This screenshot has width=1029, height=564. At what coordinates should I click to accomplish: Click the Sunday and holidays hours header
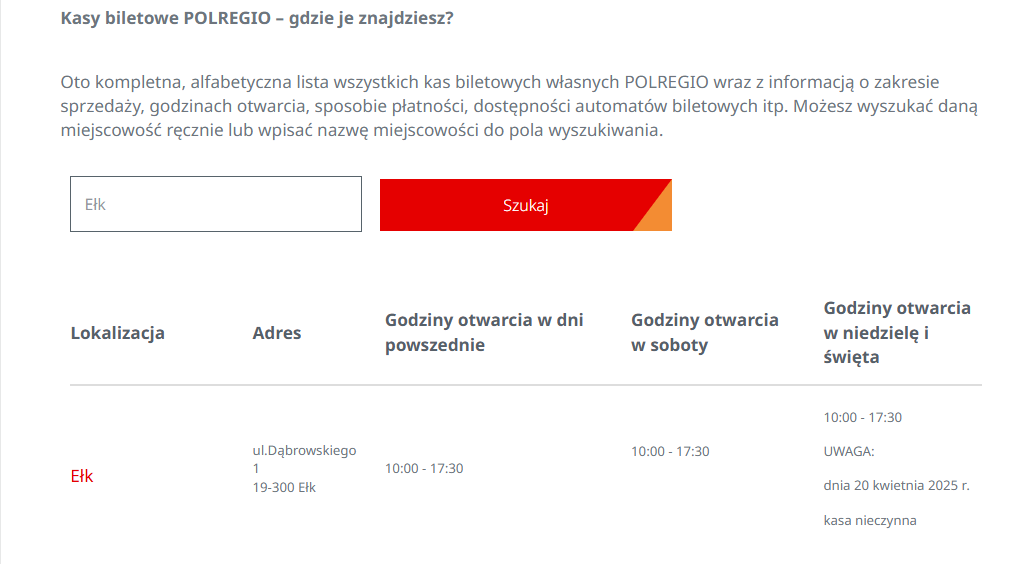[x=896, y=332]
